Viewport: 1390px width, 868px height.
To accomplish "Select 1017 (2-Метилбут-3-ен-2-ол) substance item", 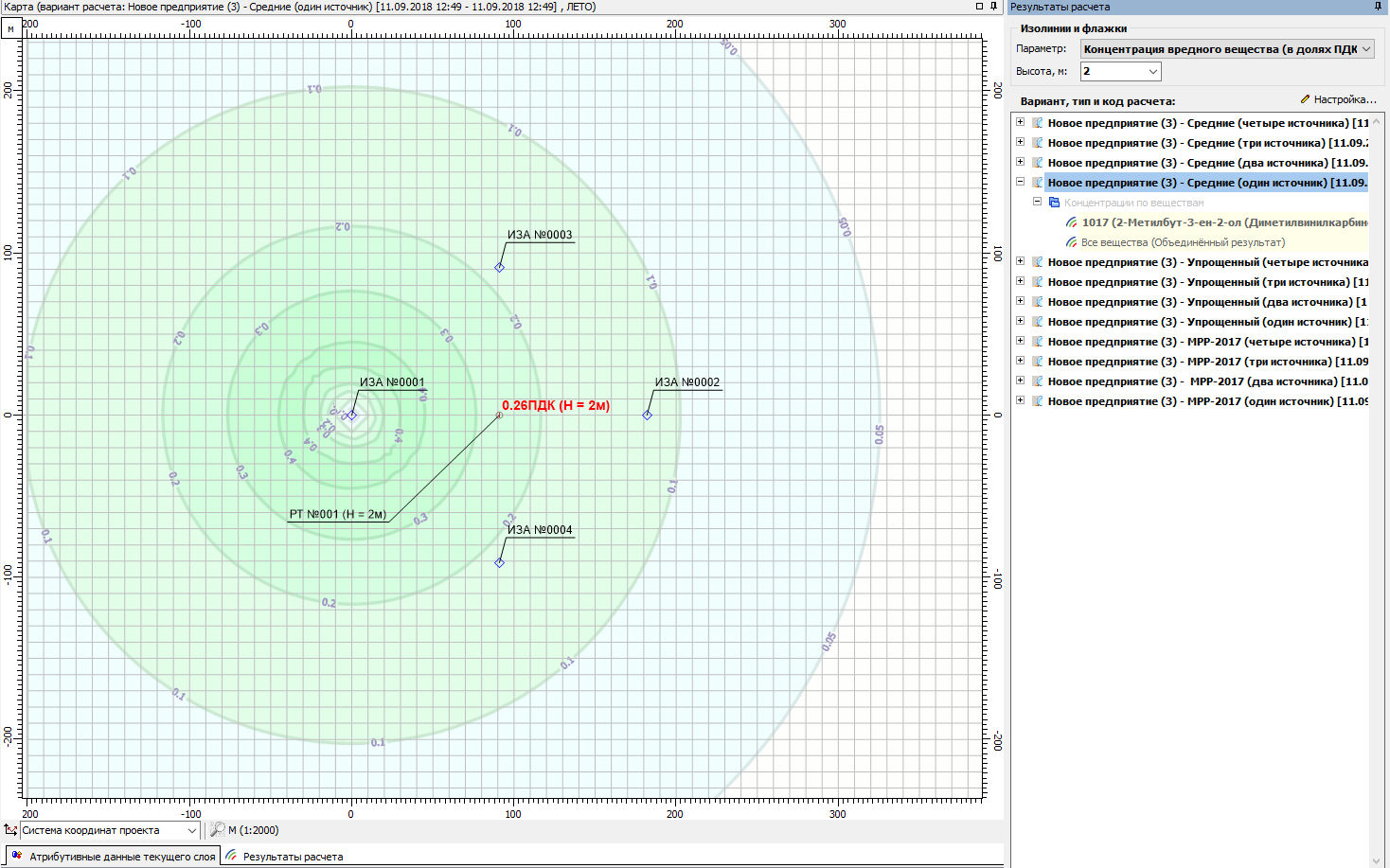I will point(1221,222).
